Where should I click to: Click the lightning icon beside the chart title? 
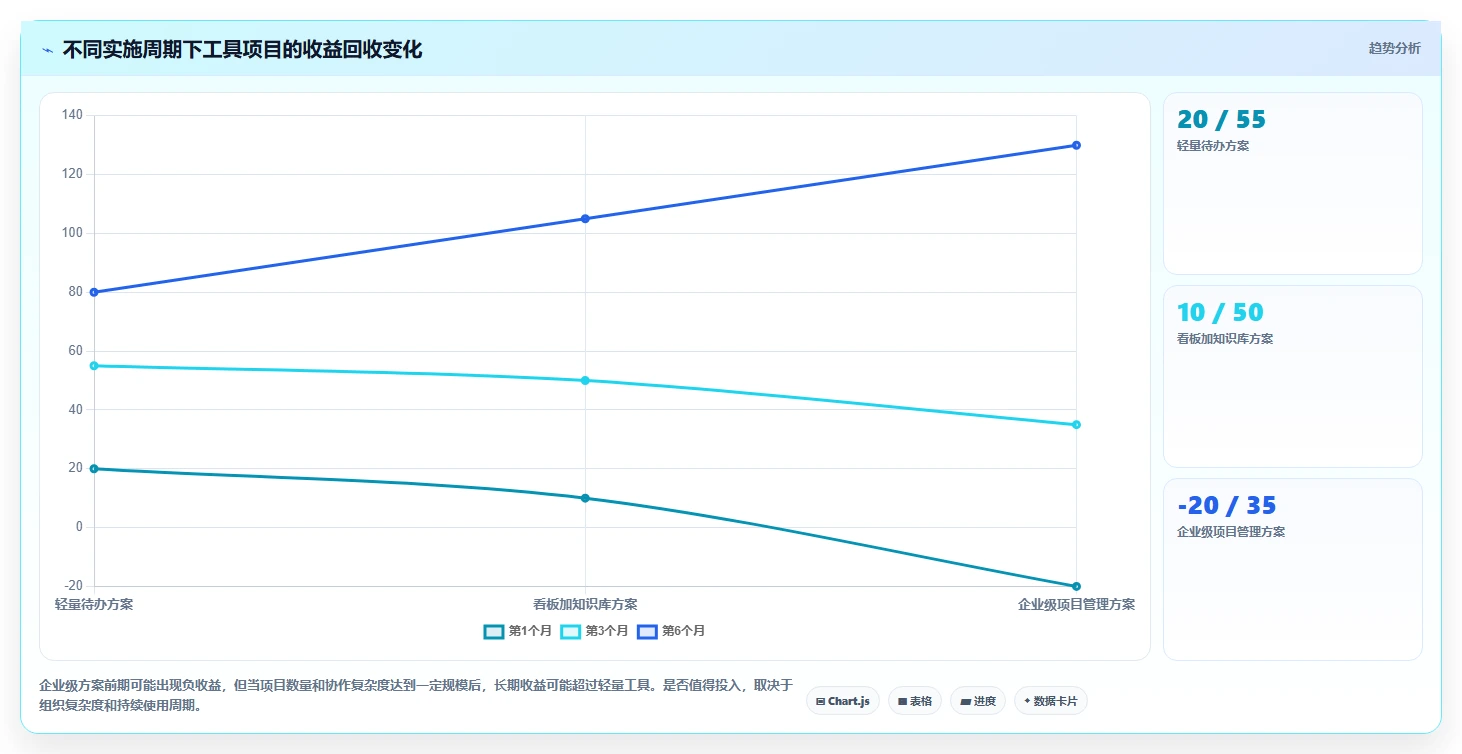point(48,50)
